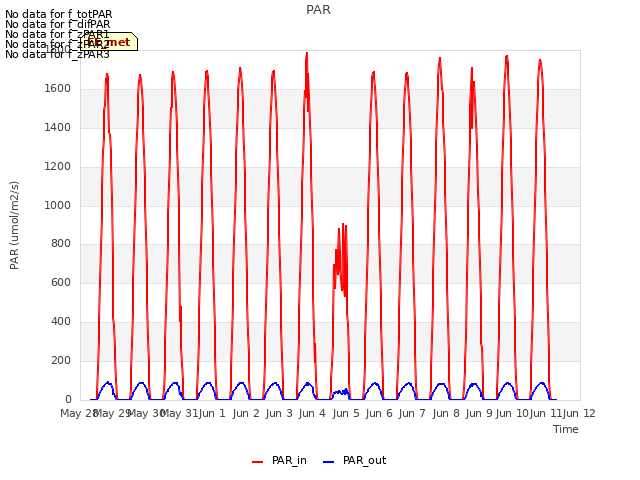Screen dimensions: 640x480
Task: Click the Jun 8 x-axis tick label
Action: coord(446,413)
